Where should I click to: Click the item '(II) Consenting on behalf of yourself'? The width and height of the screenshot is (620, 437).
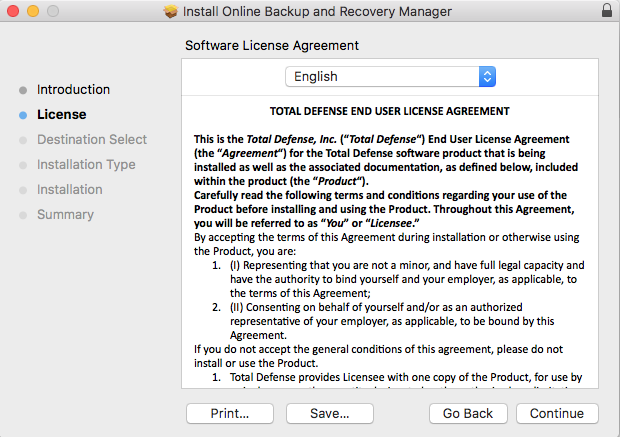392,321
